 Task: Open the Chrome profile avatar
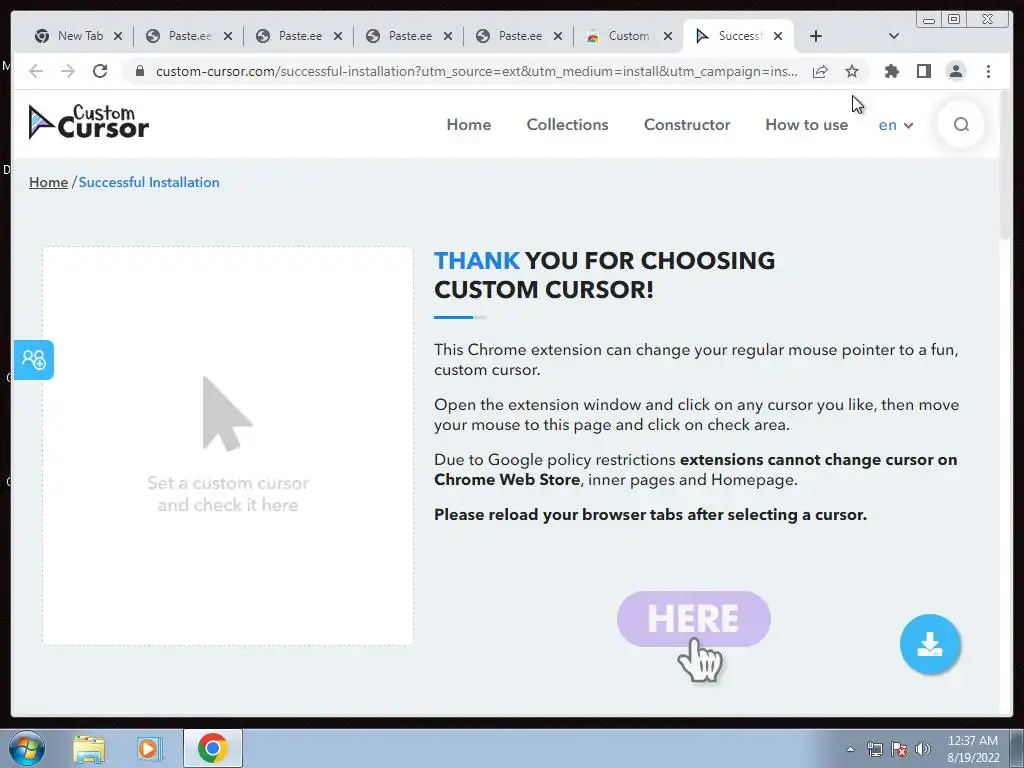[955, 71]
